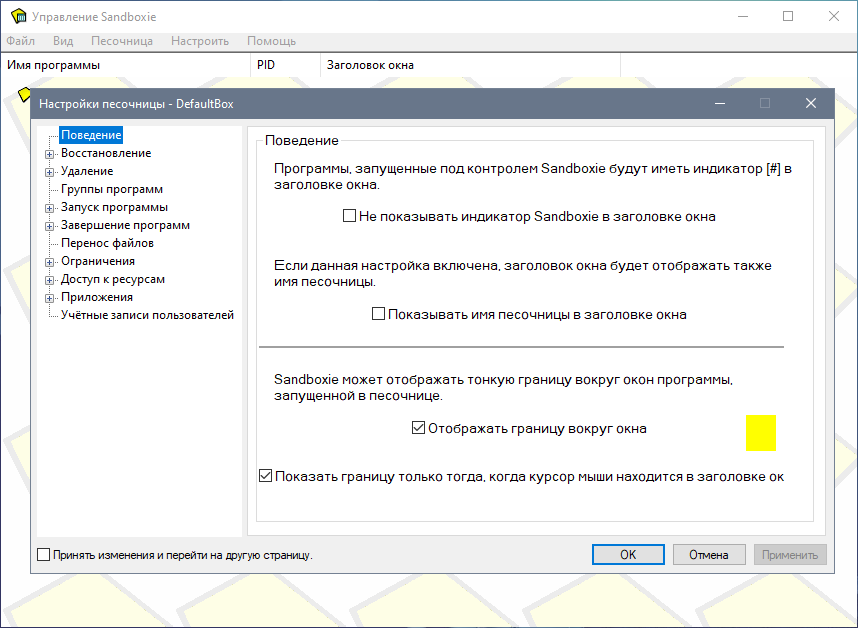The width and height of the screenshot is (858, 628).
Task: Expand the Доступ к ресурсам node
Action: click(x=49, y=280)
